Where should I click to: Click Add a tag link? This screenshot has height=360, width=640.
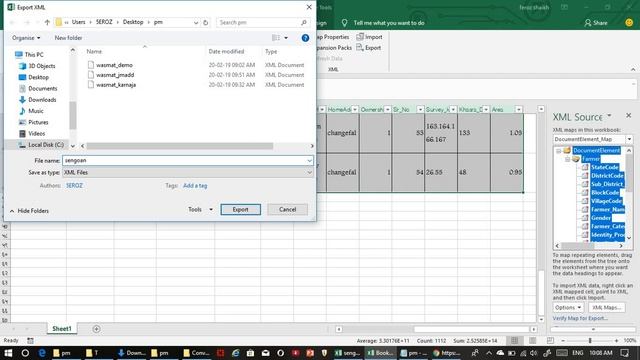(x=195, y=186)
